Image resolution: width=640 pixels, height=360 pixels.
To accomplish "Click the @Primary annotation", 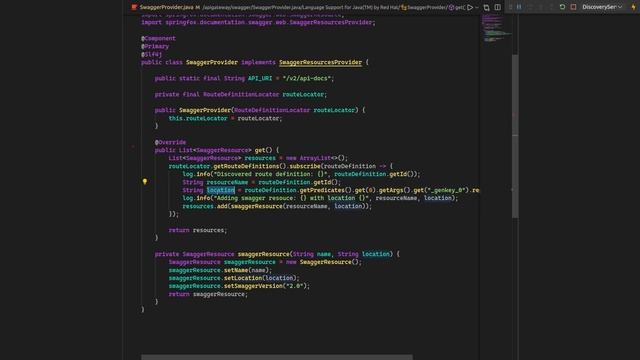I will [x=155, y=47].
